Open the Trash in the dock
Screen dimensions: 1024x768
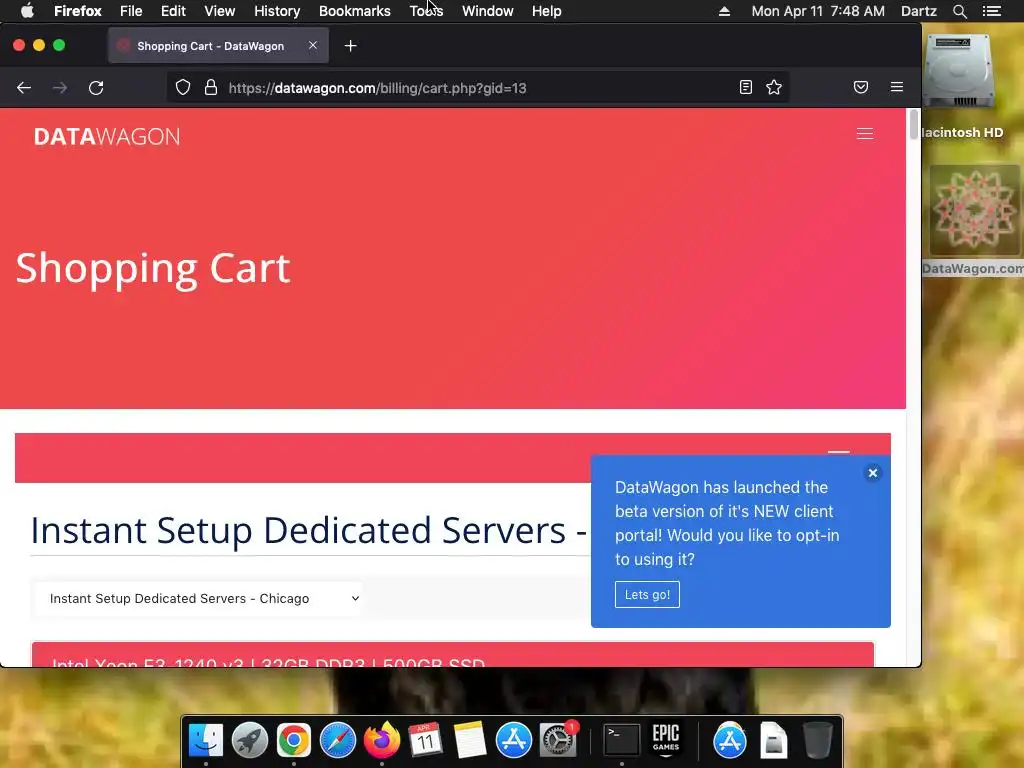(817, 741)
